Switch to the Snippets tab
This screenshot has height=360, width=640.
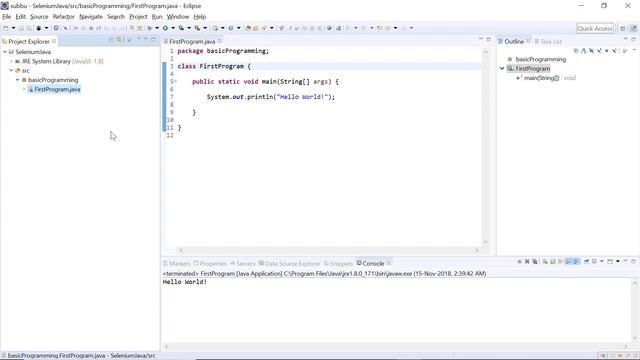(338, 264)
